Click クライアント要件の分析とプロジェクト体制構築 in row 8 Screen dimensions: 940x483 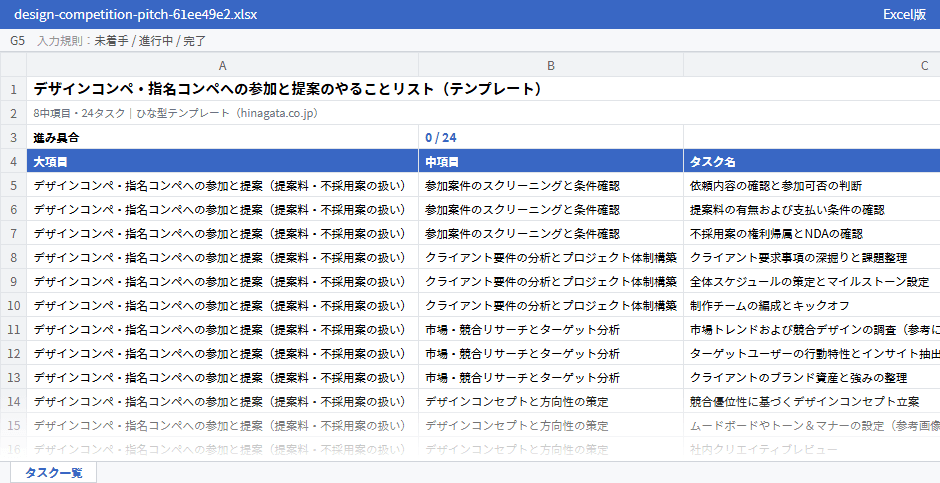coord(551,257)
